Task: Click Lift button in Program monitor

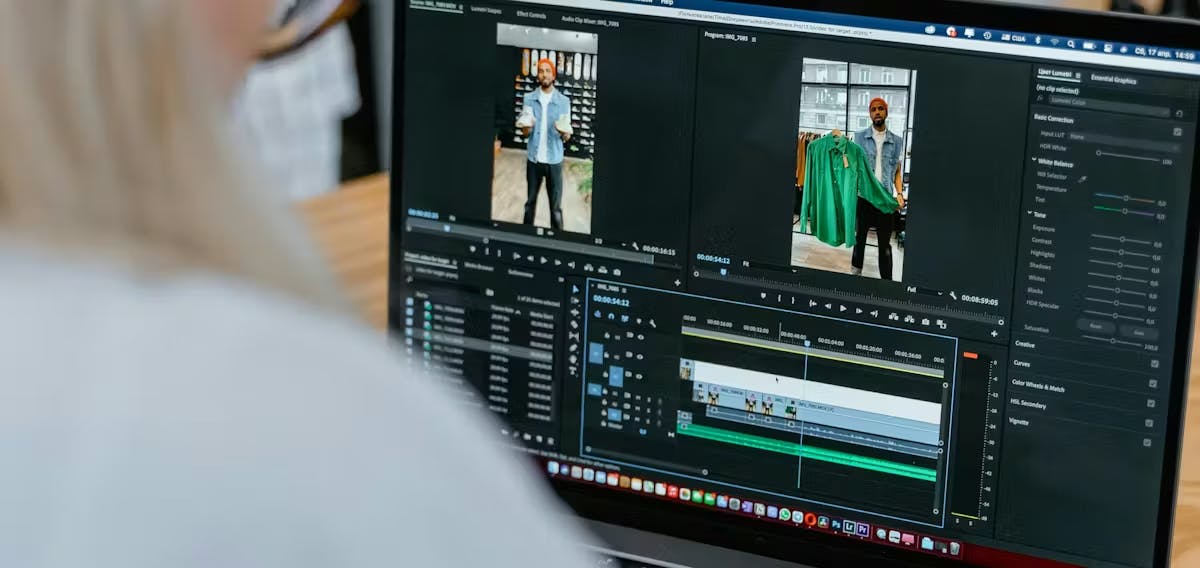Action: click(893, 316)
